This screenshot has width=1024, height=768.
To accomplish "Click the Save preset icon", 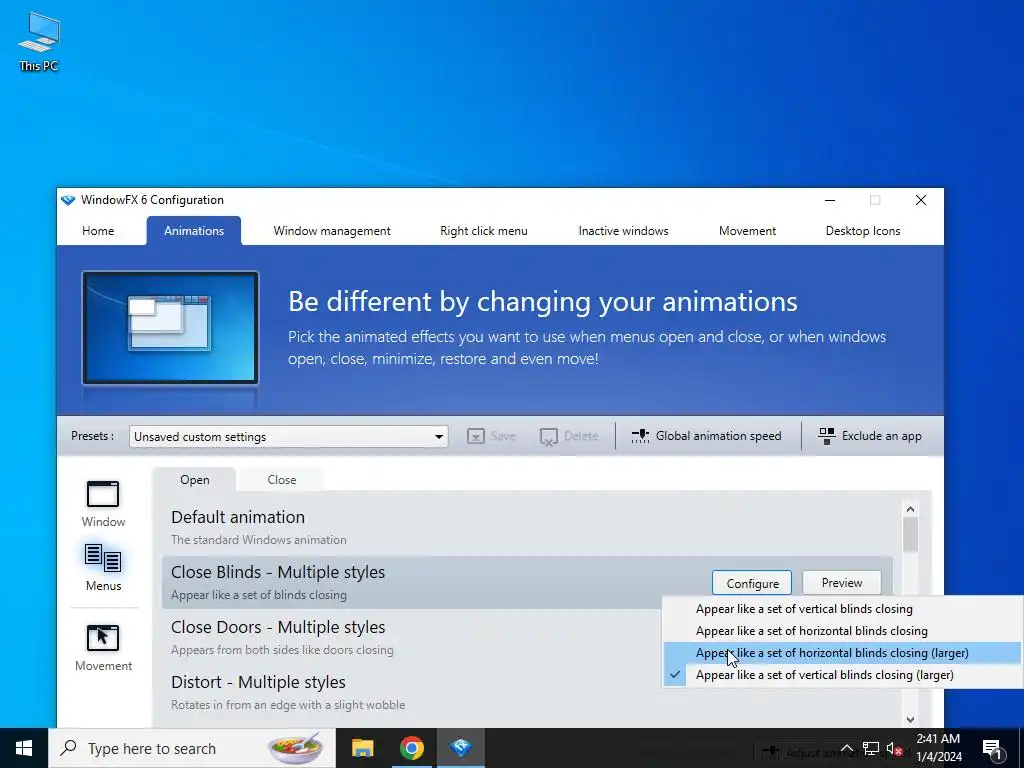I will point(476,436).
